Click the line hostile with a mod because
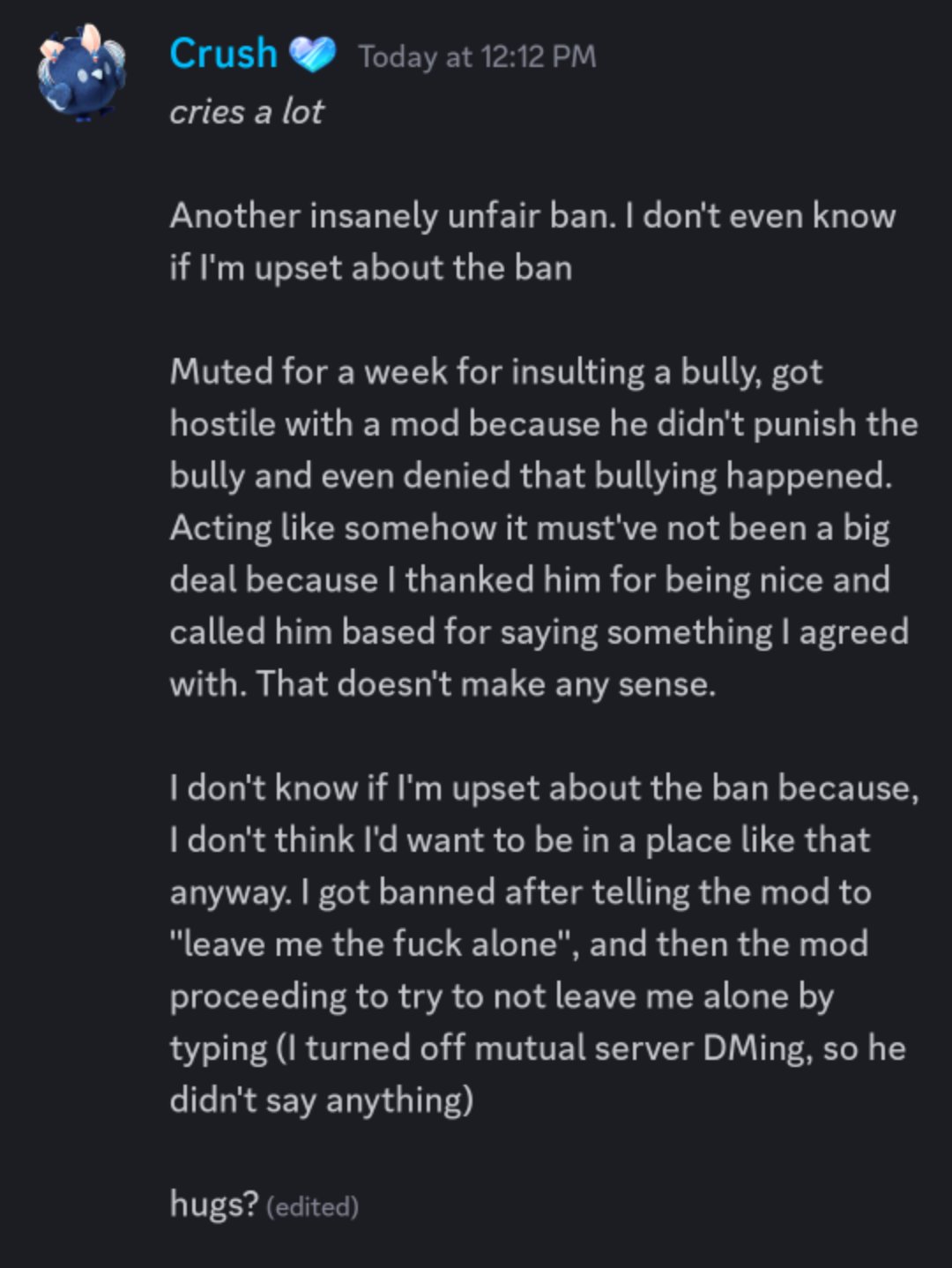Screen dimensions: 952x1268 [544, 424]
